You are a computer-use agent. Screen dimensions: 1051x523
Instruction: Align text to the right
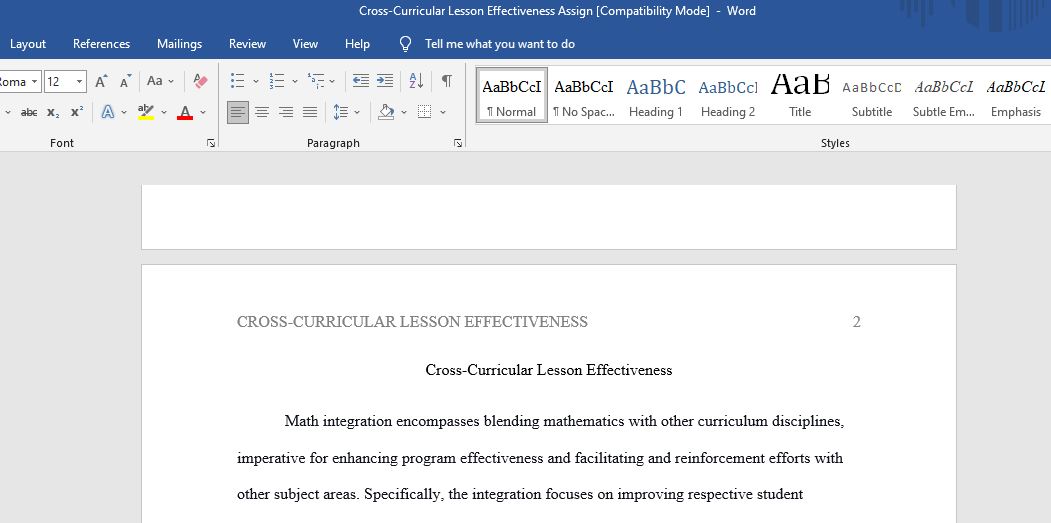[286, 112]
